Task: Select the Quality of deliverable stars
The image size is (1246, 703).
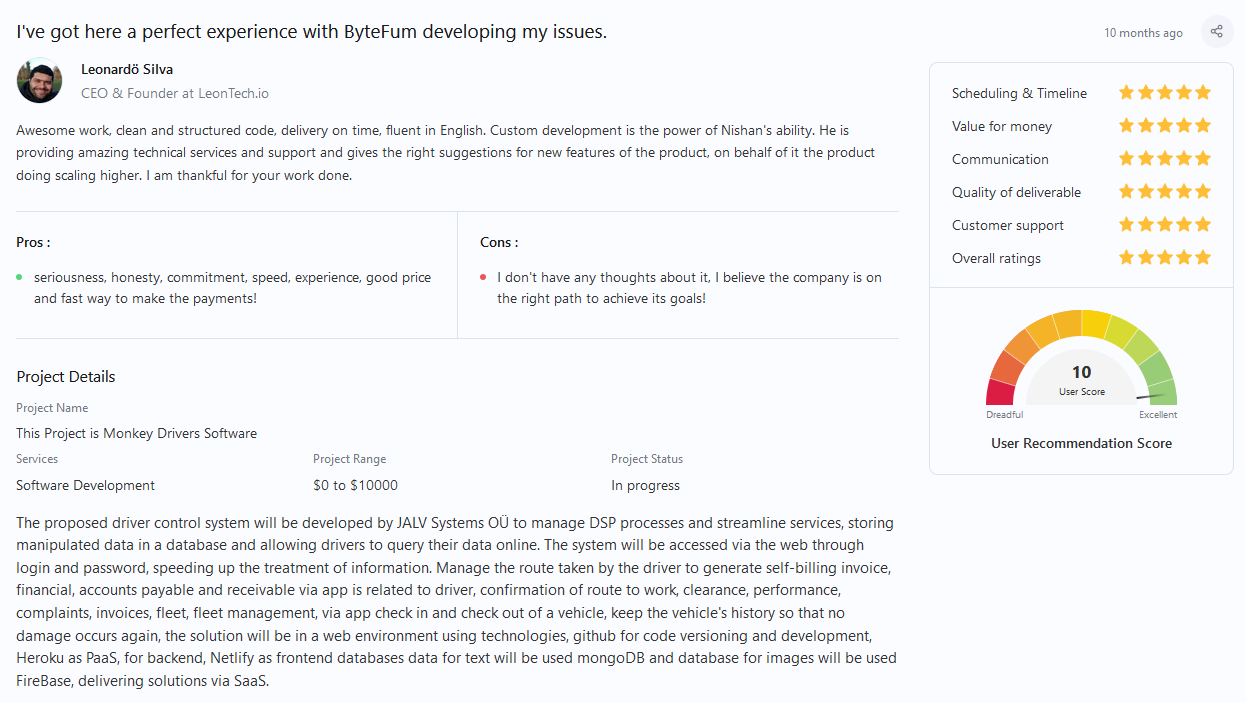Action: point(1165,192)
